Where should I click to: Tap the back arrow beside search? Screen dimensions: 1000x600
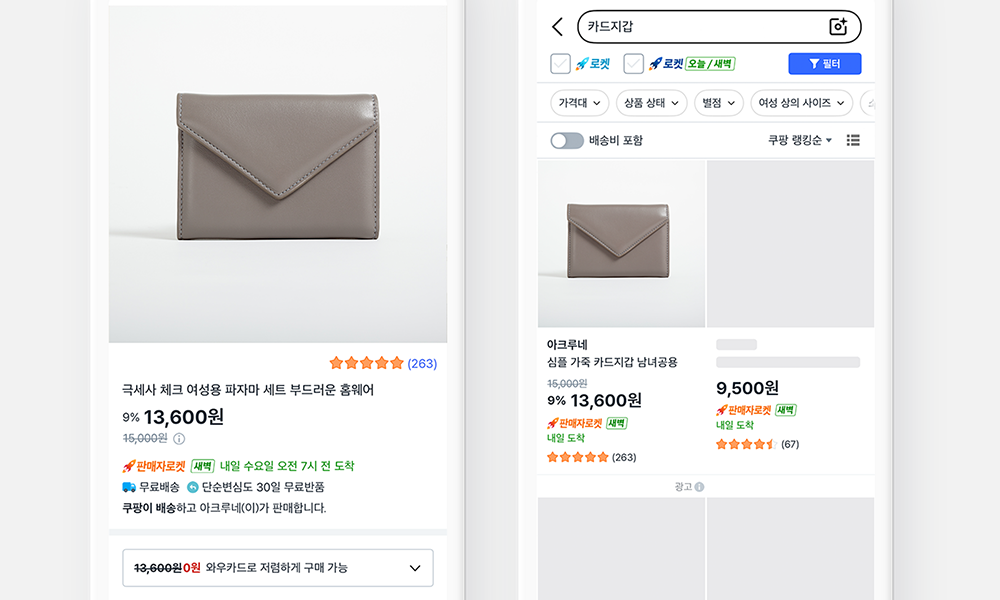[x=558, y=27]
